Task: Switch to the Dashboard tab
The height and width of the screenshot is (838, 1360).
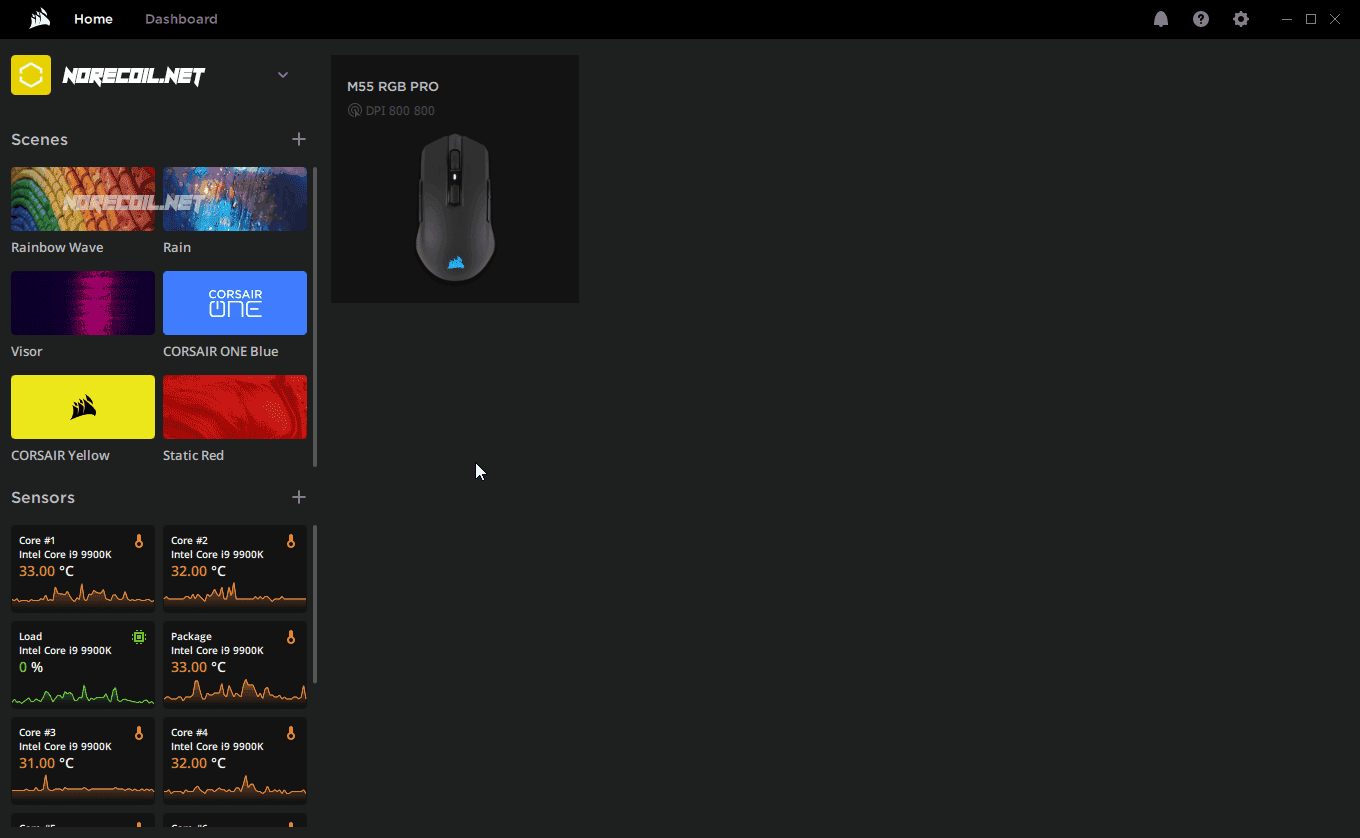Action: click(x=181, y=19)
